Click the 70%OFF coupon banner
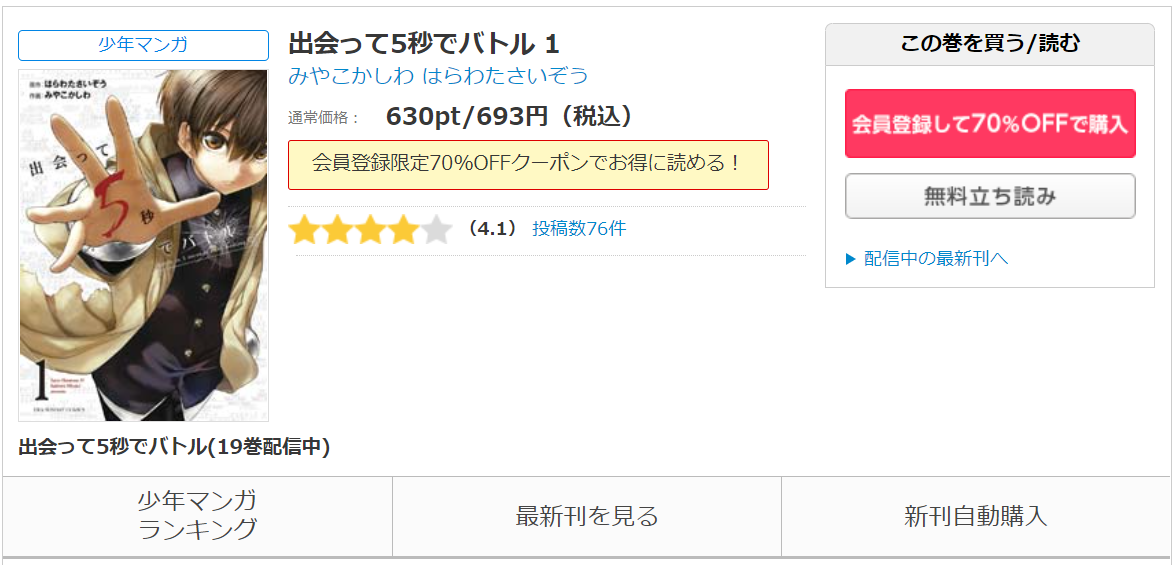 528,165
